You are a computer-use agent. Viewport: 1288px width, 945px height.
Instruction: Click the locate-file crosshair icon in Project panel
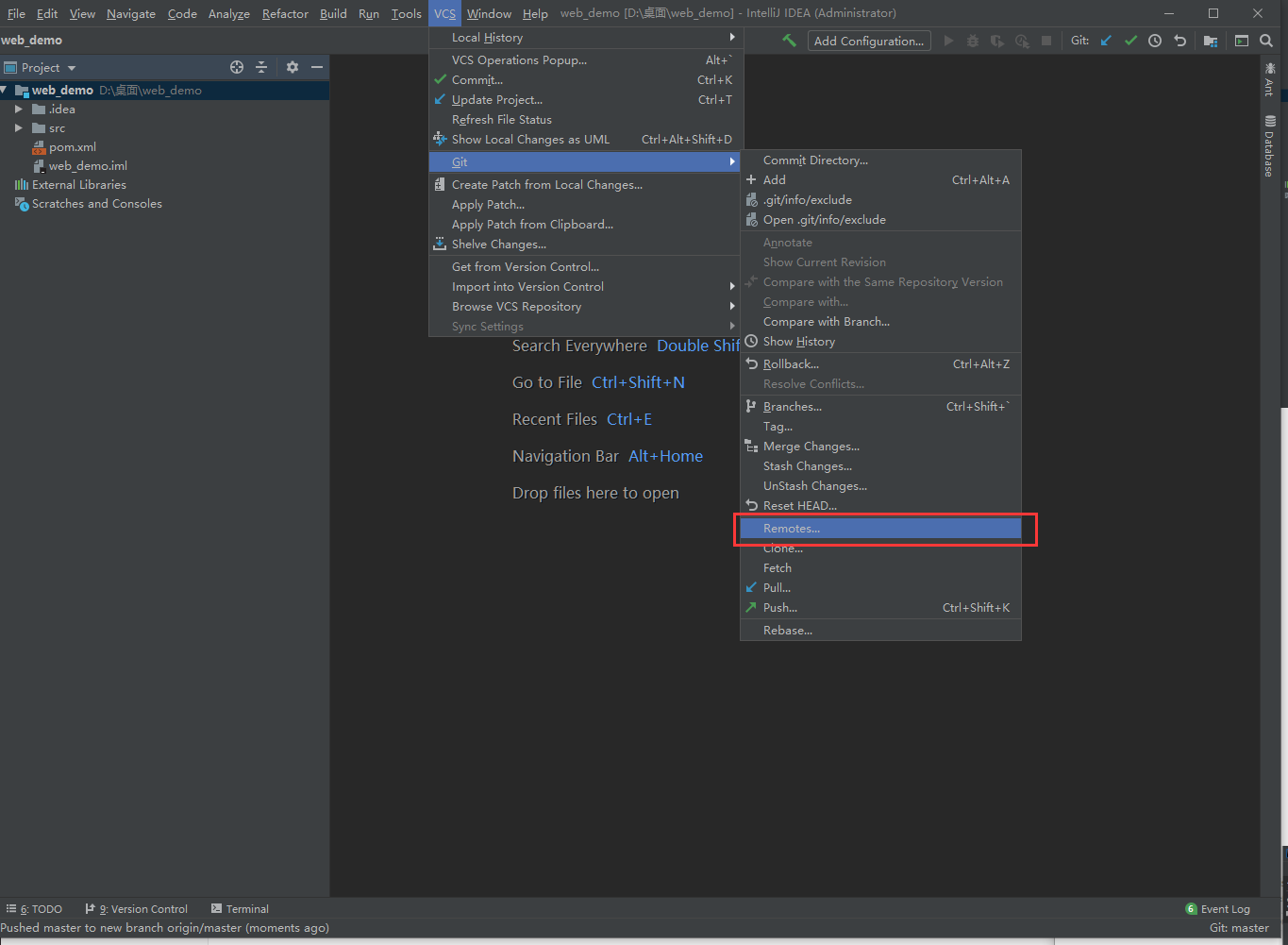pos(237,67)
